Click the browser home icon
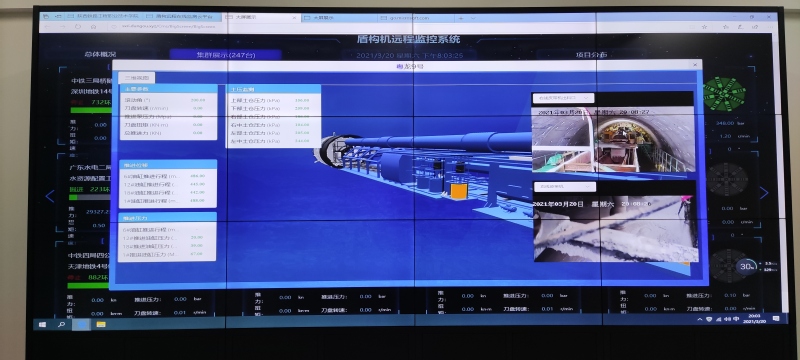Image resolution: width=800 pixels, height=360 pixels. [x=94, y=27]
